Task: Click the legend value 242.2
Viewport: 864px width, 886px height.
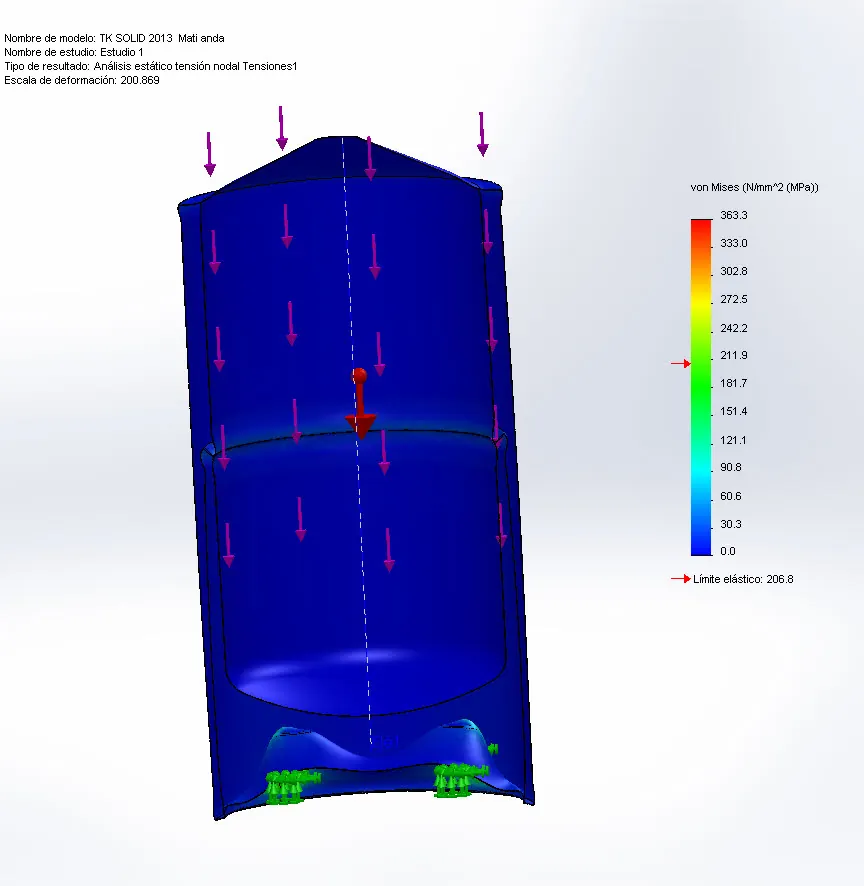Action: pos(733,328)
